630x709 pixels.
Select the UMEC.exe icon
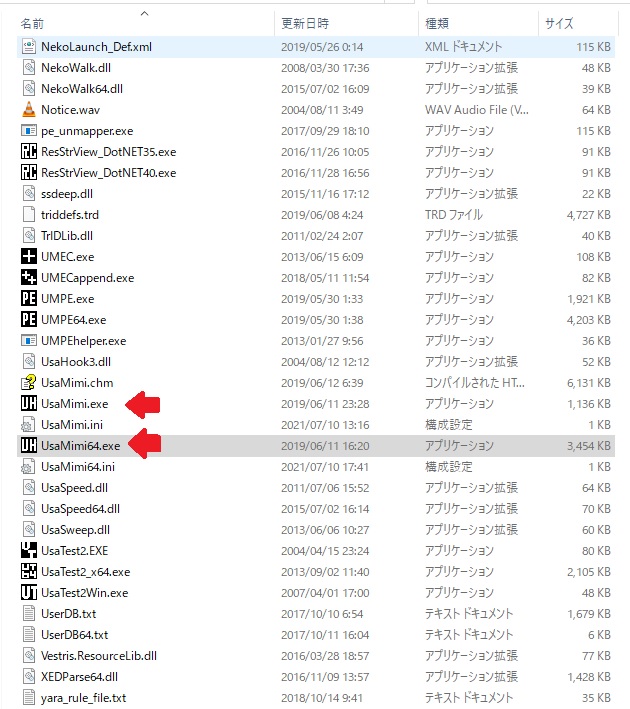point(29,256)
